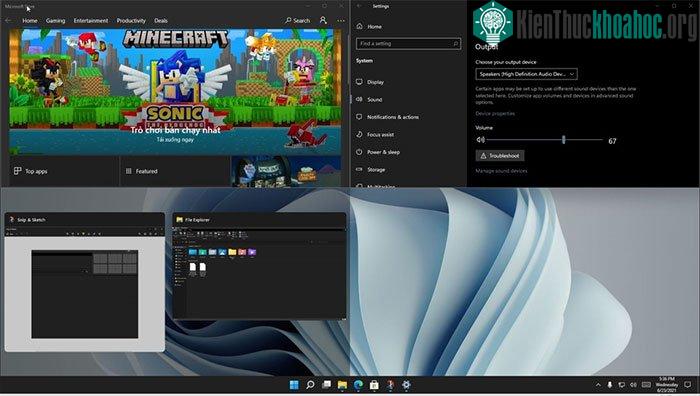
Task: Open the Featured tile in Store
Action: 175,171
